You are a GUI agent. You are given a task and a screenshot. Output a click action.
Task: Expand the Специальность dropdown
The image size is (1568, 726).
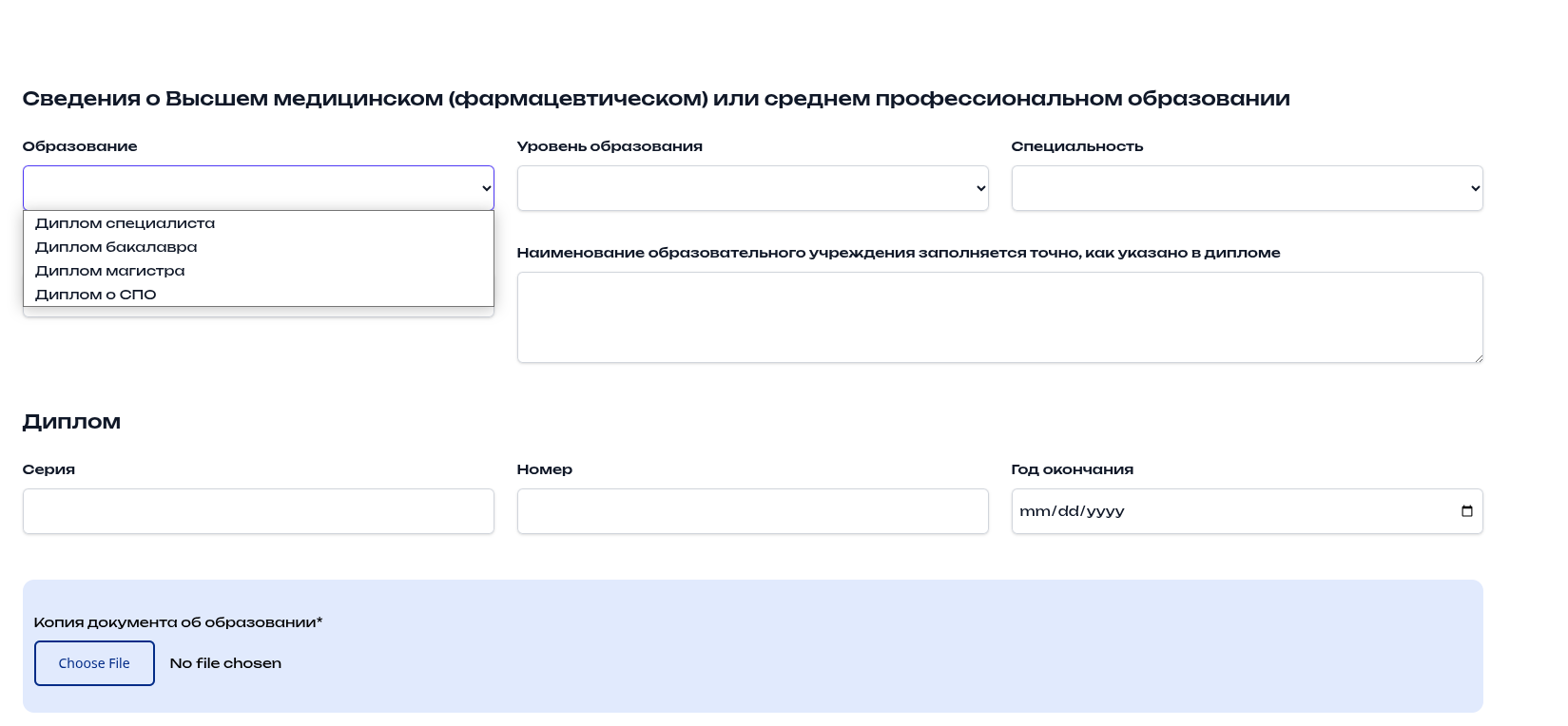click(x=1247, y=188)
